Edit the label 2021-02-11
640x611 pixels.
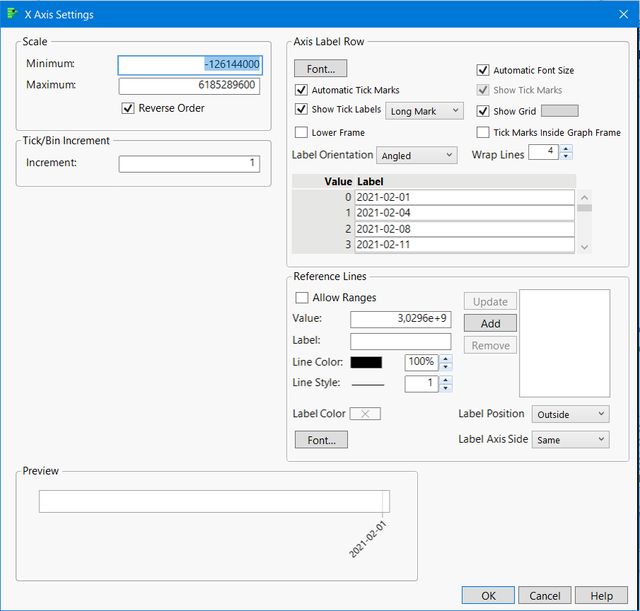[x=464, y=245]
